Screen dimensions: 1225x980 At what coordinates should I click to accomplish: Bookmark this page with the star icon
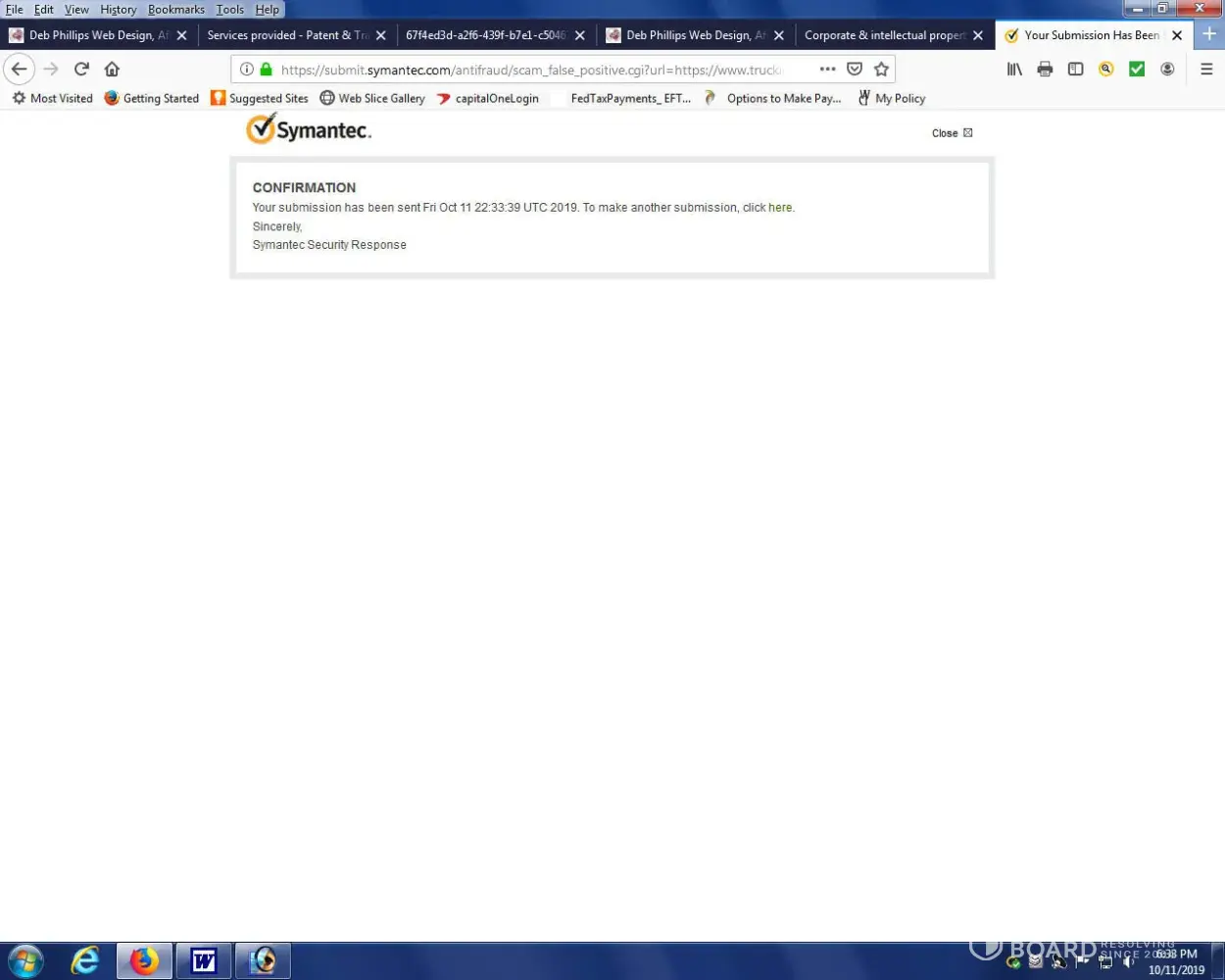tap(881, 70)
